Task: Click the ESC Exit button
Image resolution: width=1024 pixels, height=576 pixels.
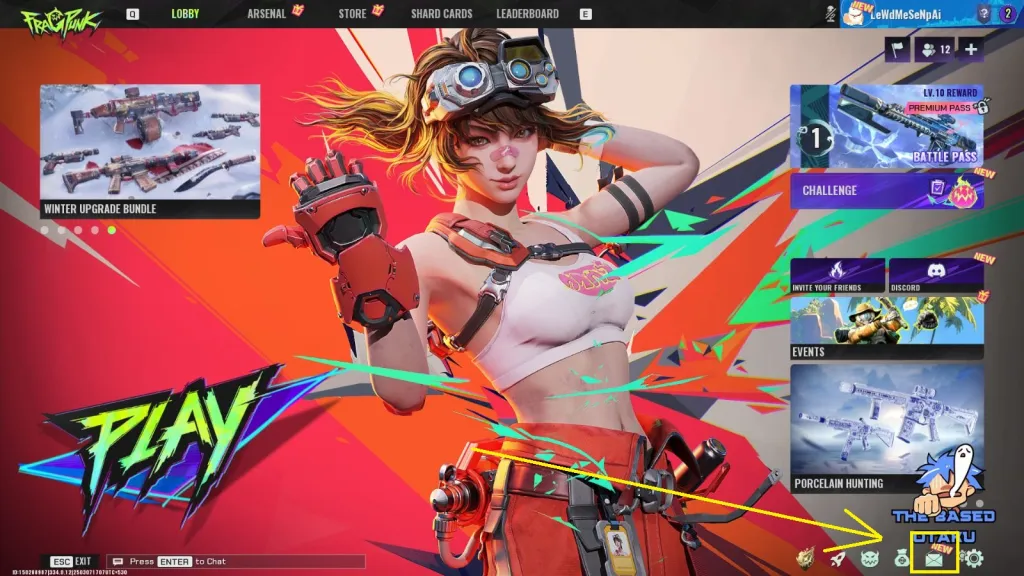Action: 71,562
